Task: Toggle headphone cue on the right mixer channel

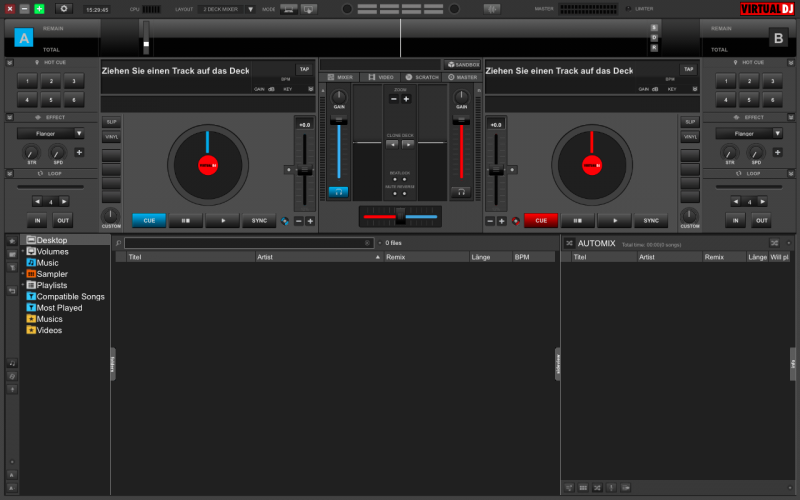Action: click(461, 191)
